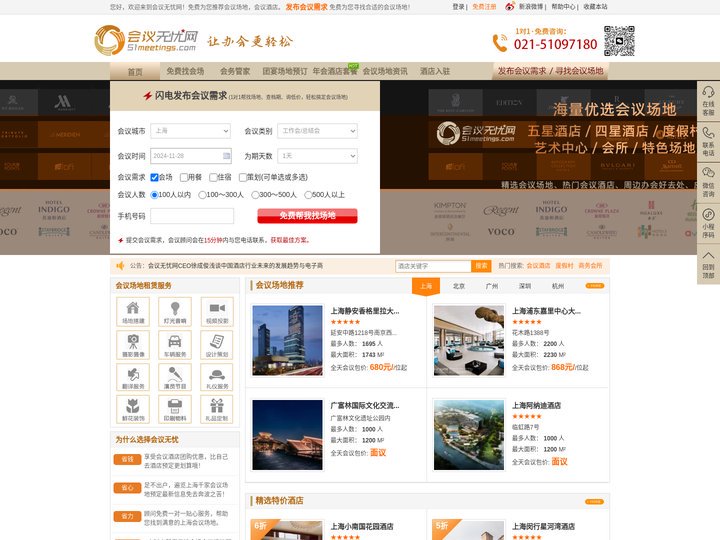Open the 场地搭建 house icon service
Viewport: 720px width, 540px height.
point(133,311)
